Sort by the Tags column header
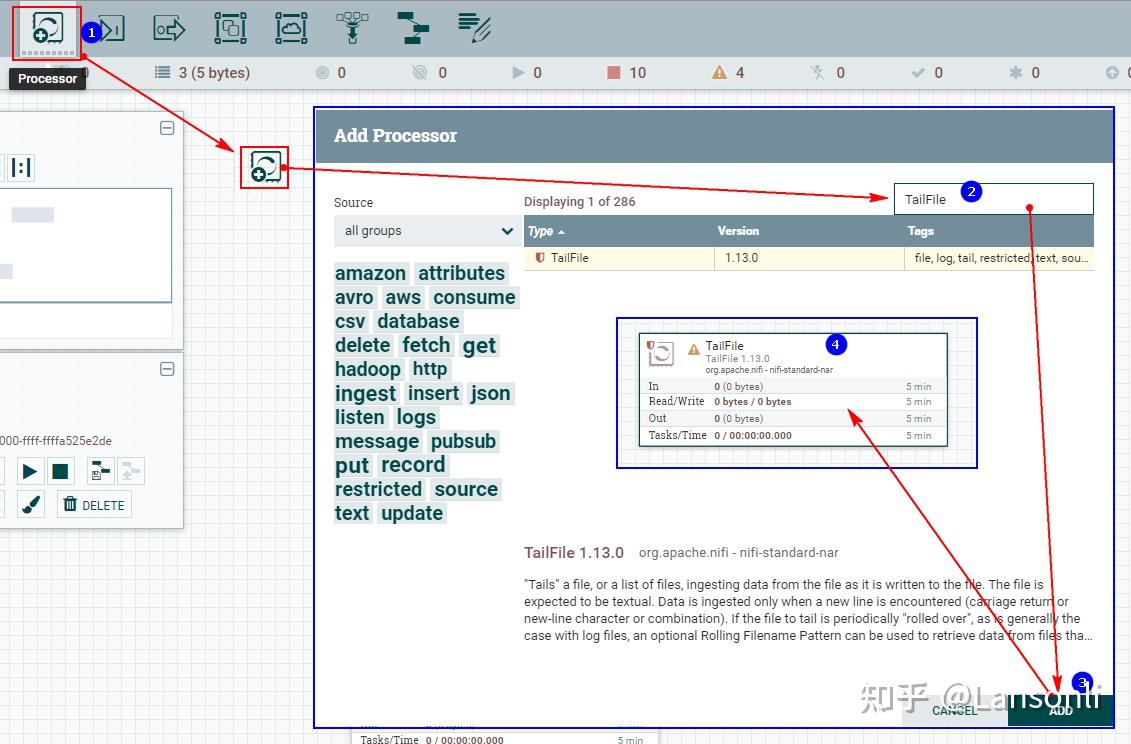Image resolution: width=1131 pixels, height=744 pixels. [x=920, y=231]
